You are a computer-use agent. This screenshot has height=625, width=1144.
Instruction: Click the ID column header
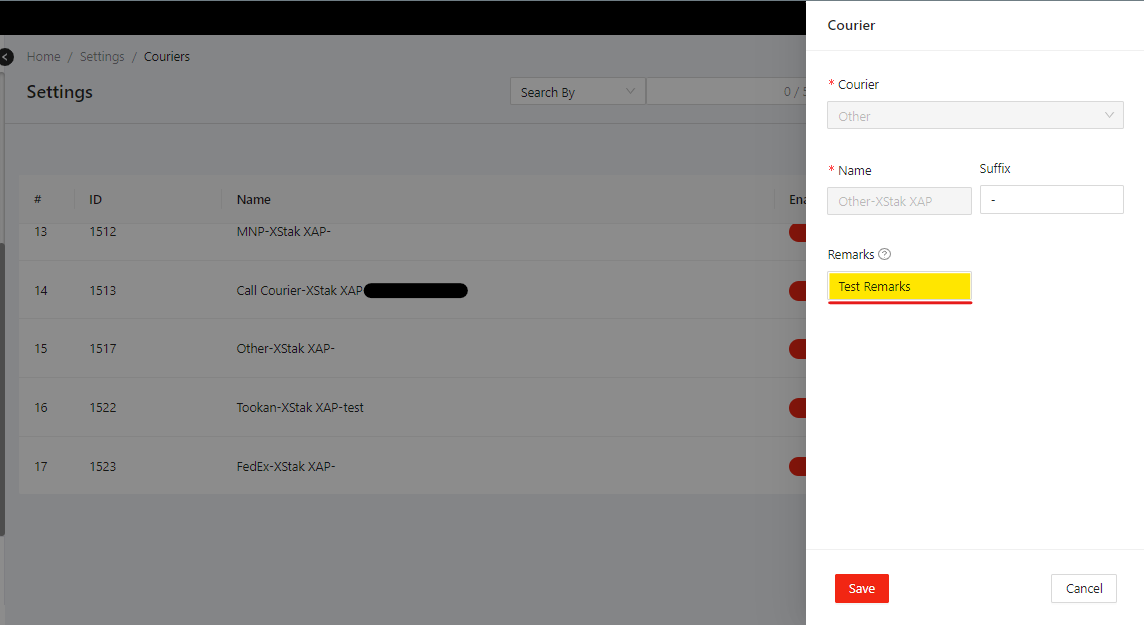96,200
